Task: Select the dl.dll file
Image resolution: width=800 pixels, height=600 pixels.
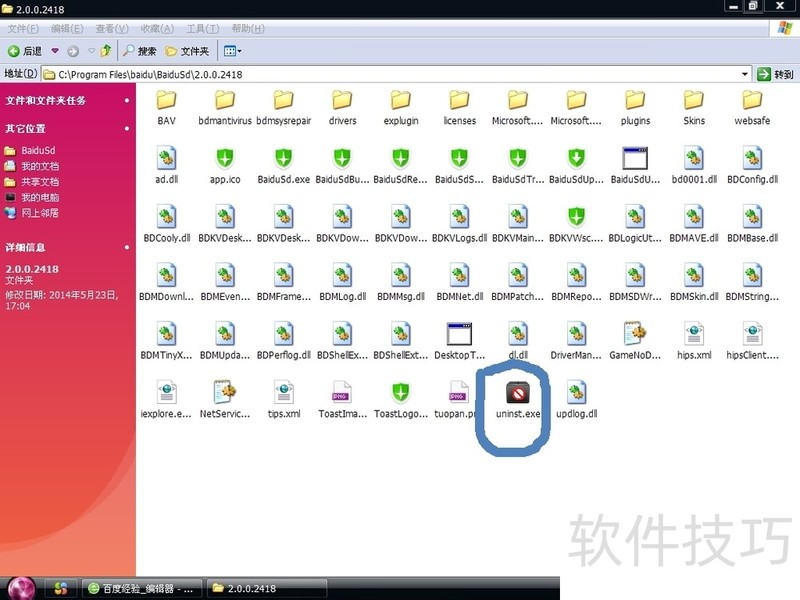Action: click(x=518, y=342)
